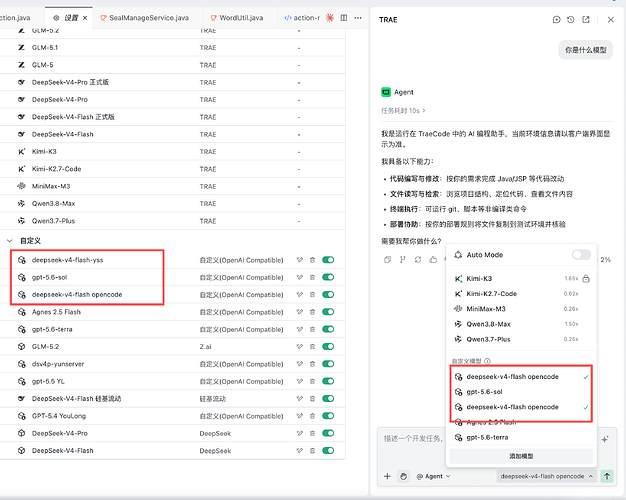Switch off the gpt-5.5 YL toggle
This screenshot has height=500, width=626.
click(328, 381)
